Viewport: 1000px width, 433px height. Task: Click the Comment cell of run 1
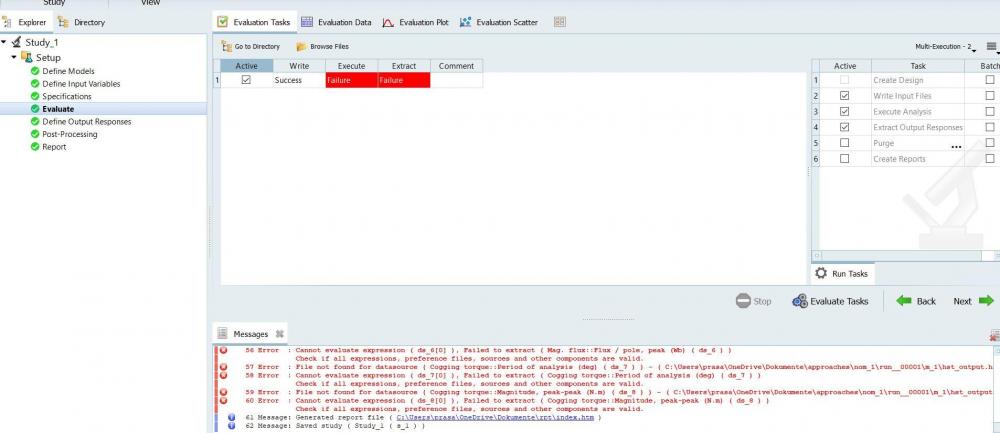456,80
